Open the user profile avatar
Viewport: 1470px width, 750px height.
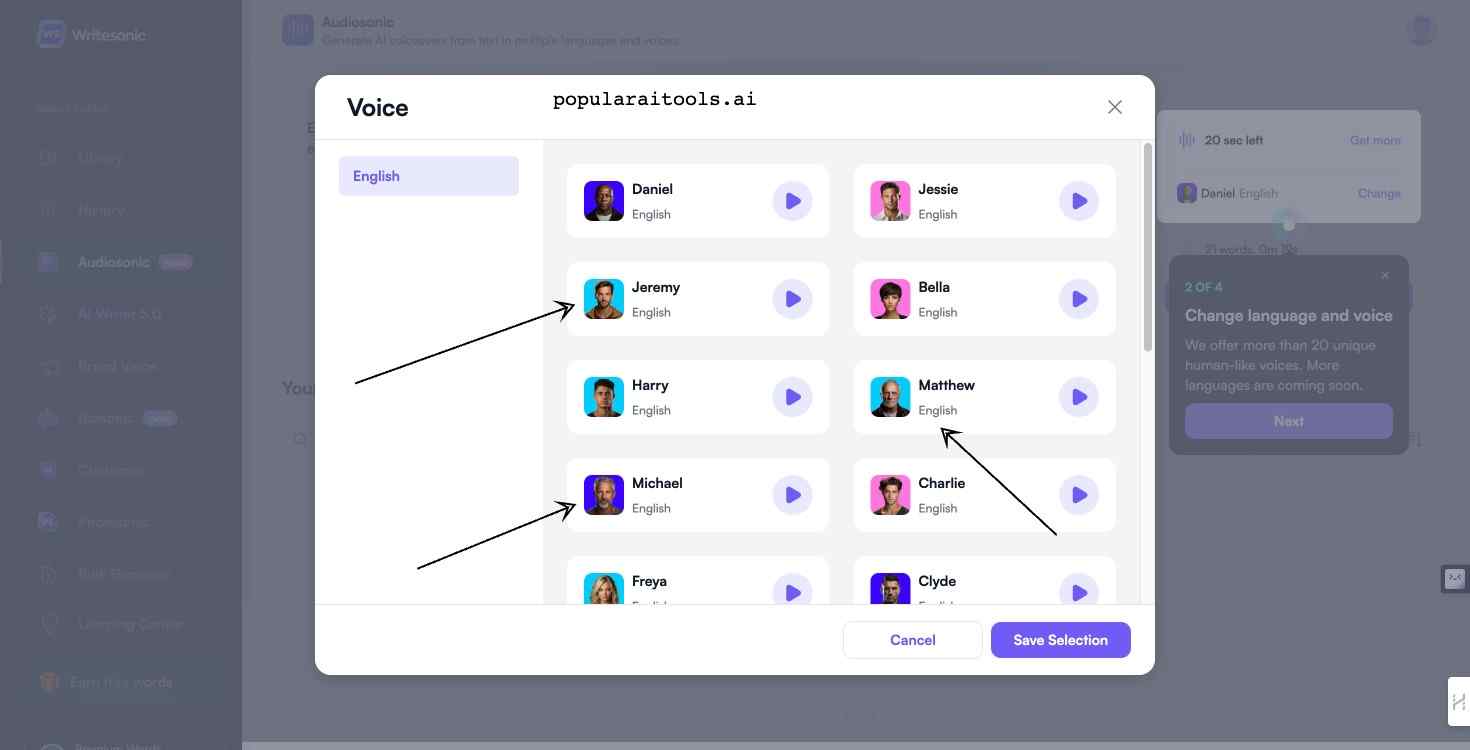[1421, 29]
